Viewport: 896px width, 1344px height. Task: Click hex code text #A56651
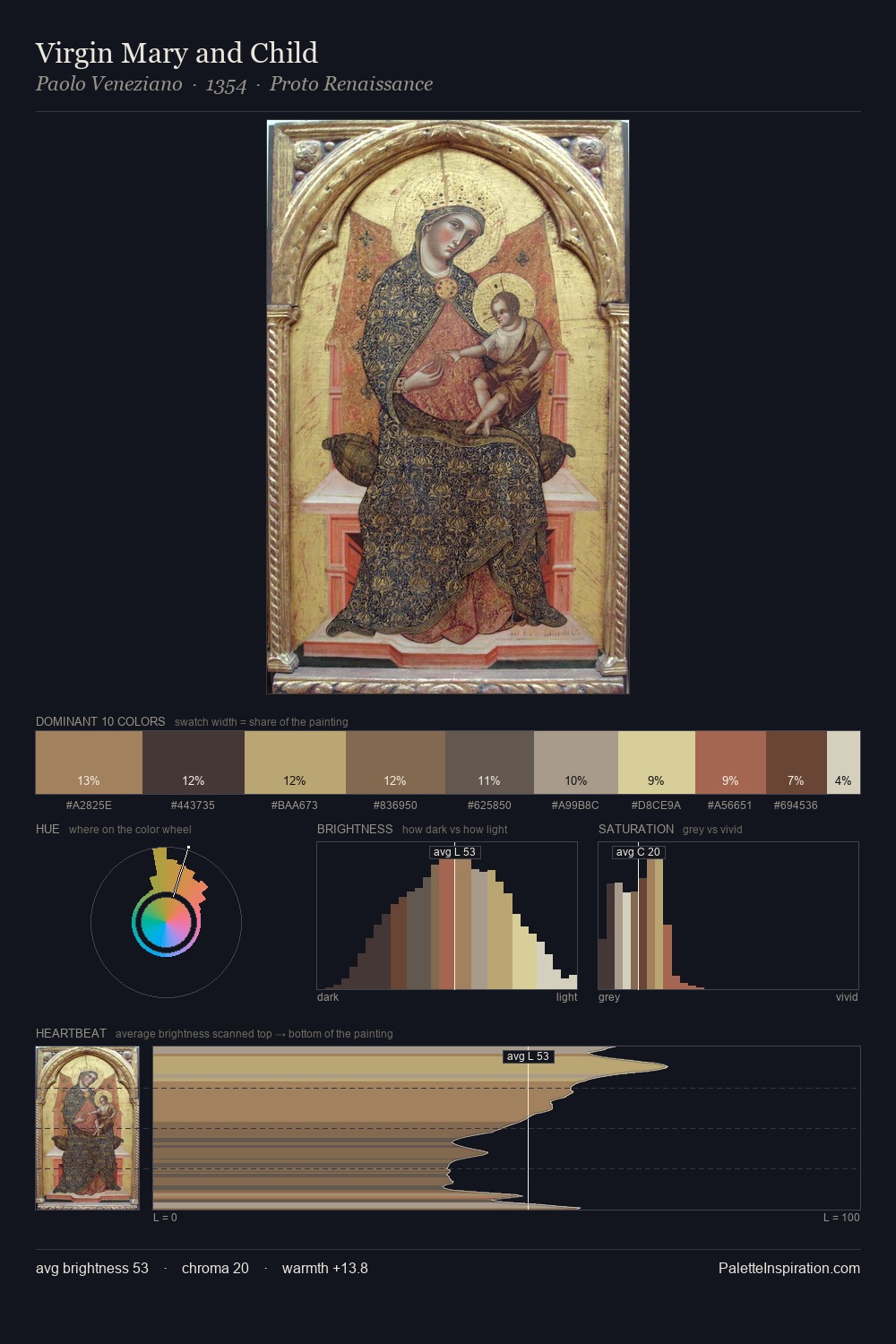click(x=729, y=806)
